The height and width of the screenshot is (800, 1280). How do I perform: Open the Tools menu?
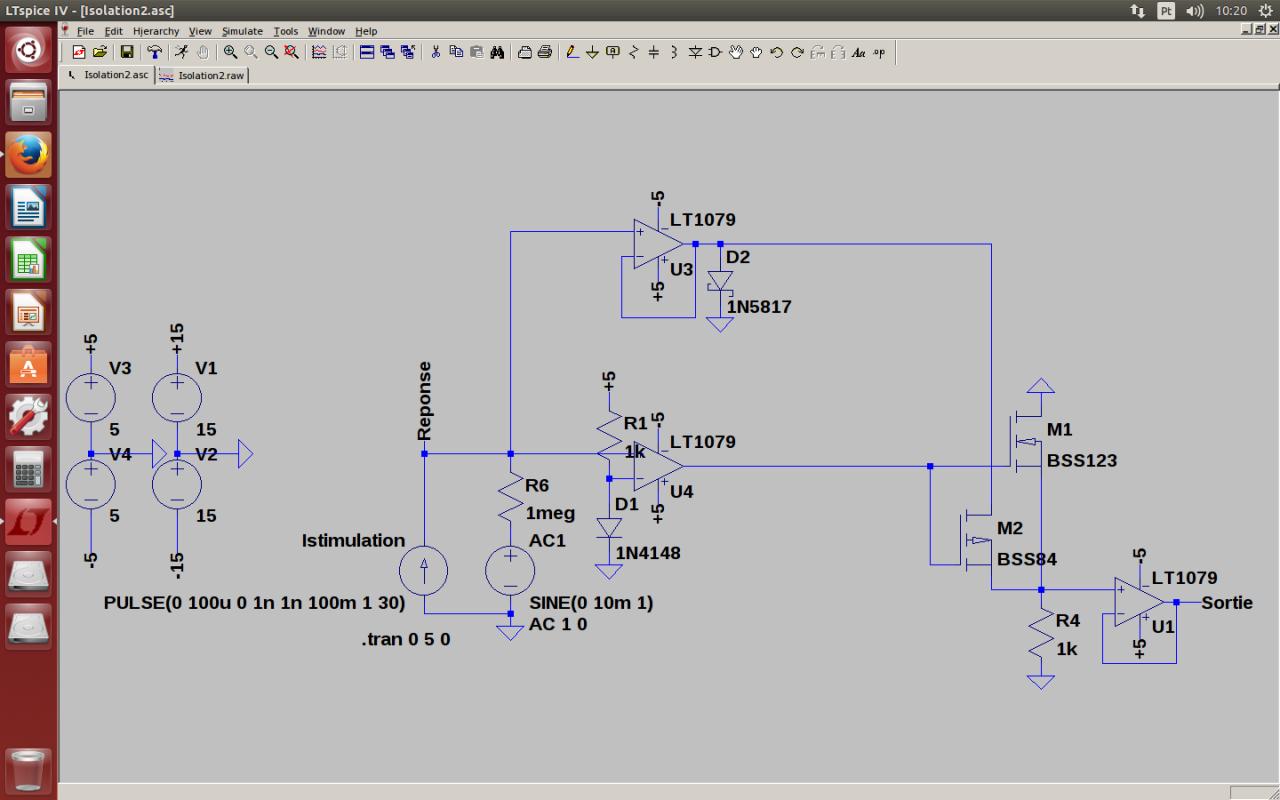tap(286, 31)
